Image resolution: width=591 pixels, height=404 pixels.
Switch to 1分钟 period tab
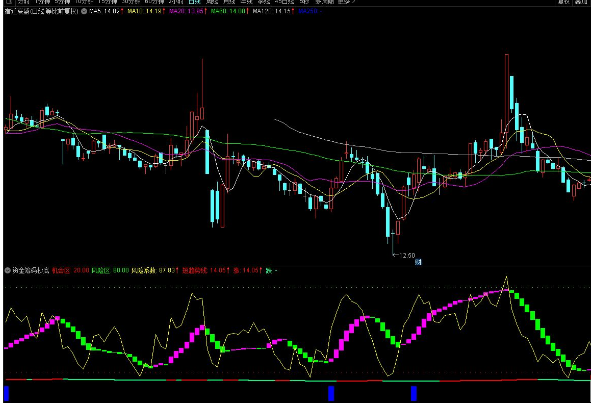coord(42,2)
